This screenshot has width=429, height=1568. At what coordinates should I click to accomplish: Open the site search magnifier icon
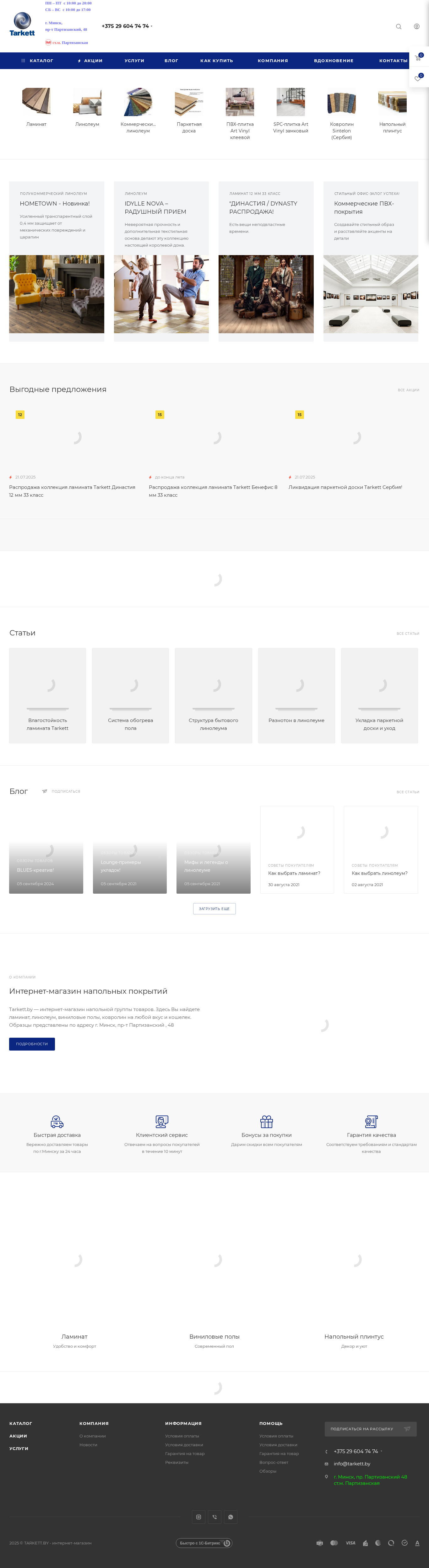(x=399, y=27)
